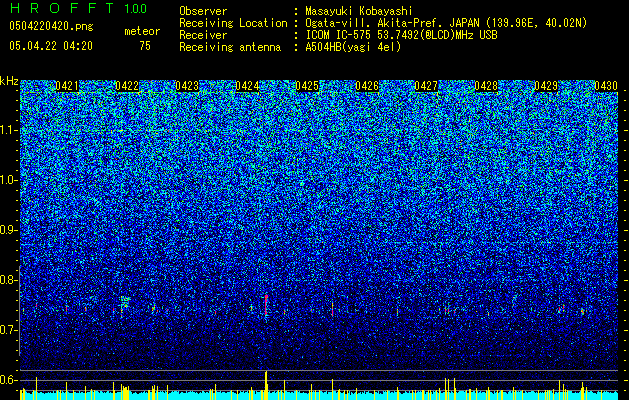Click the 0421 time marker
Viewport: 629px width, 400px height.
pos(67,86)
